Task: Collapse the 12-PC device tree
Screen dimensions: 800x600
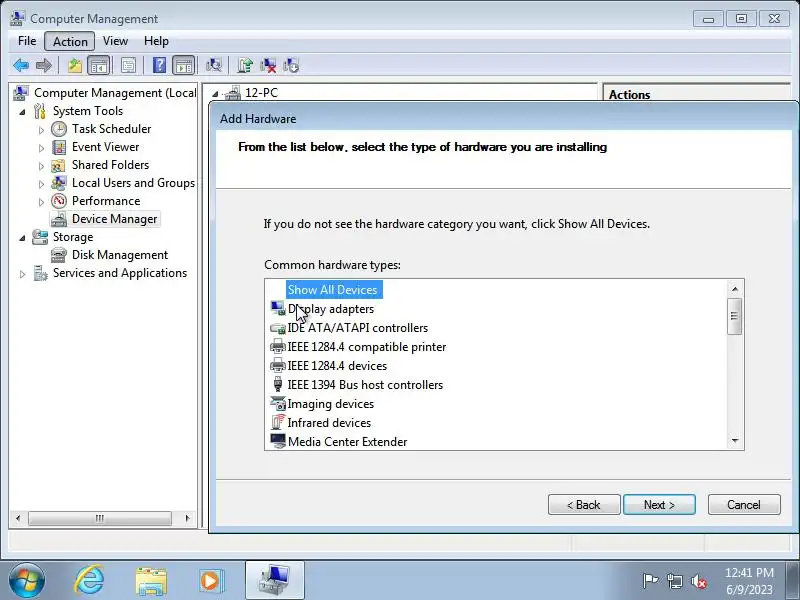Action: click(x=215, y=94)
